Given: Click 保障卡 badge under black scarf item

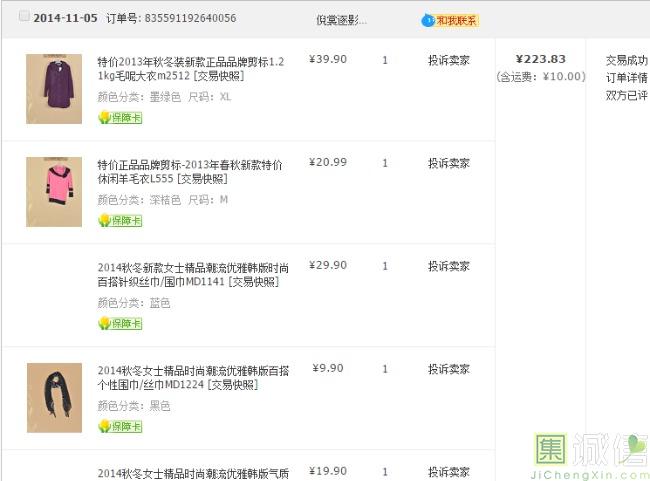Looking at the screenshot, I should 120,426.
